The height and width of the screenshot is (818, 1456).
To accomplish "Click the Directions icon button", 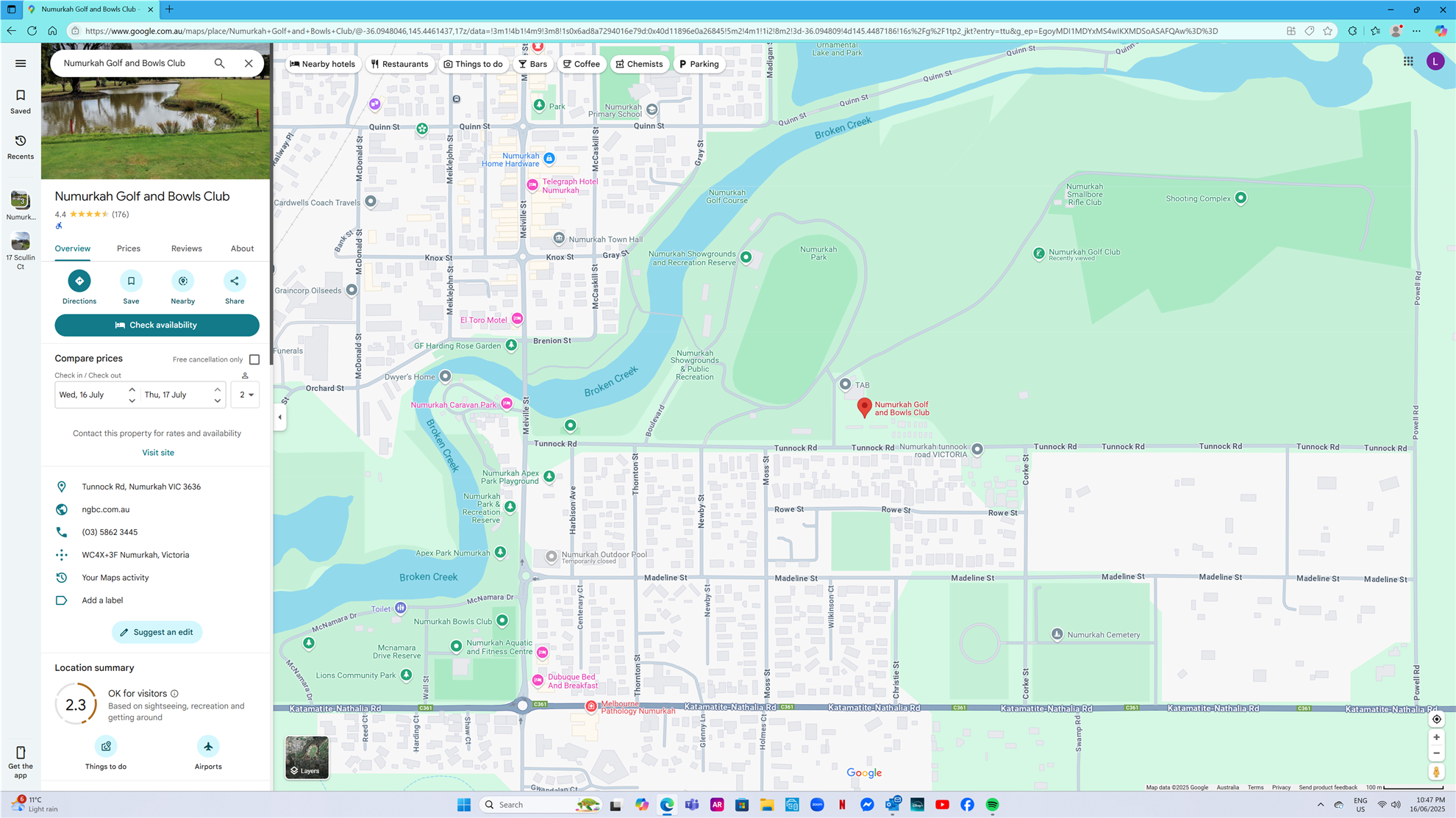I will point(79,281).
